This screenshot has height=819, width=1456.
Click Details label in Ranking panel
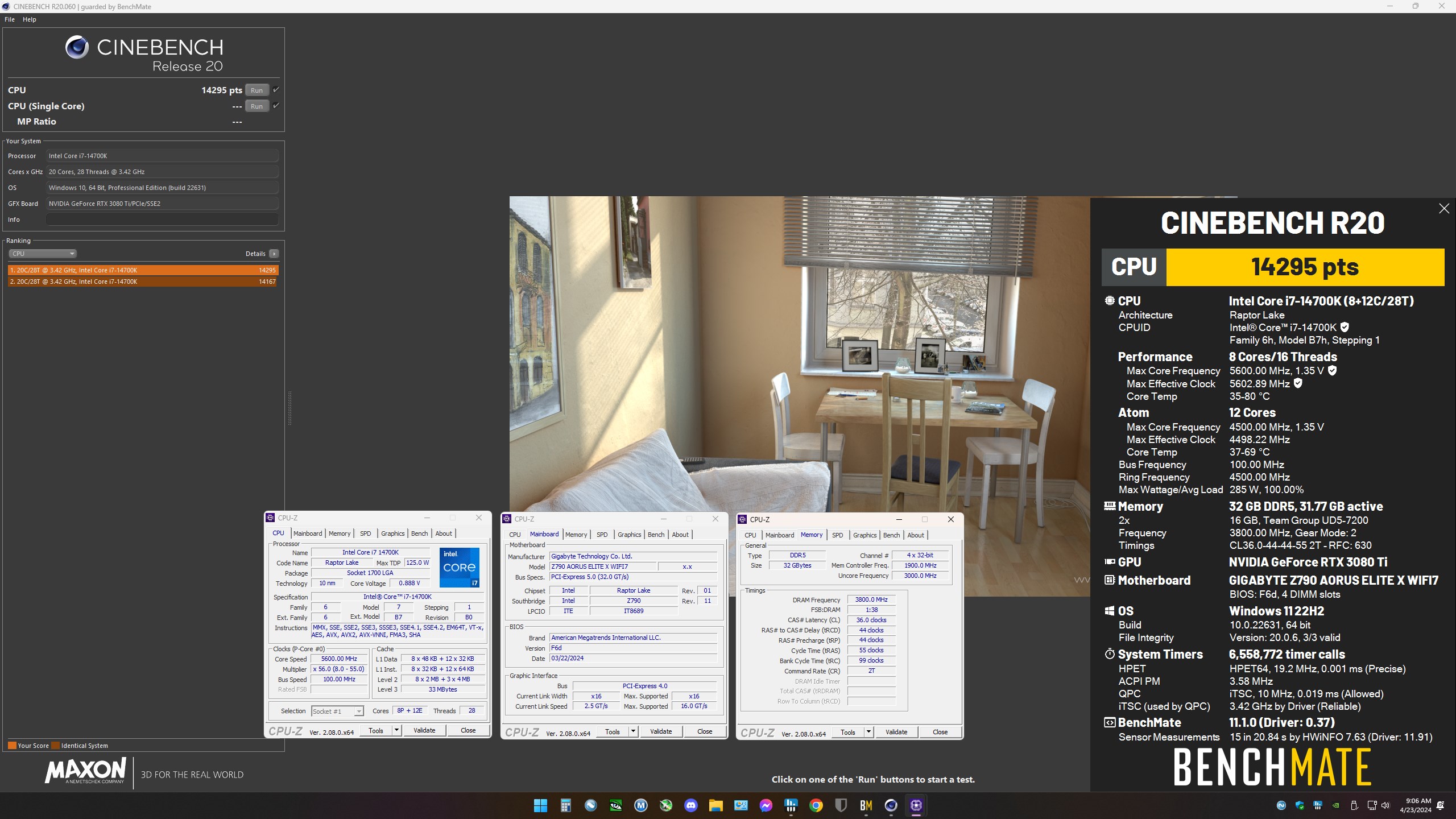click(x=255, y=254)
